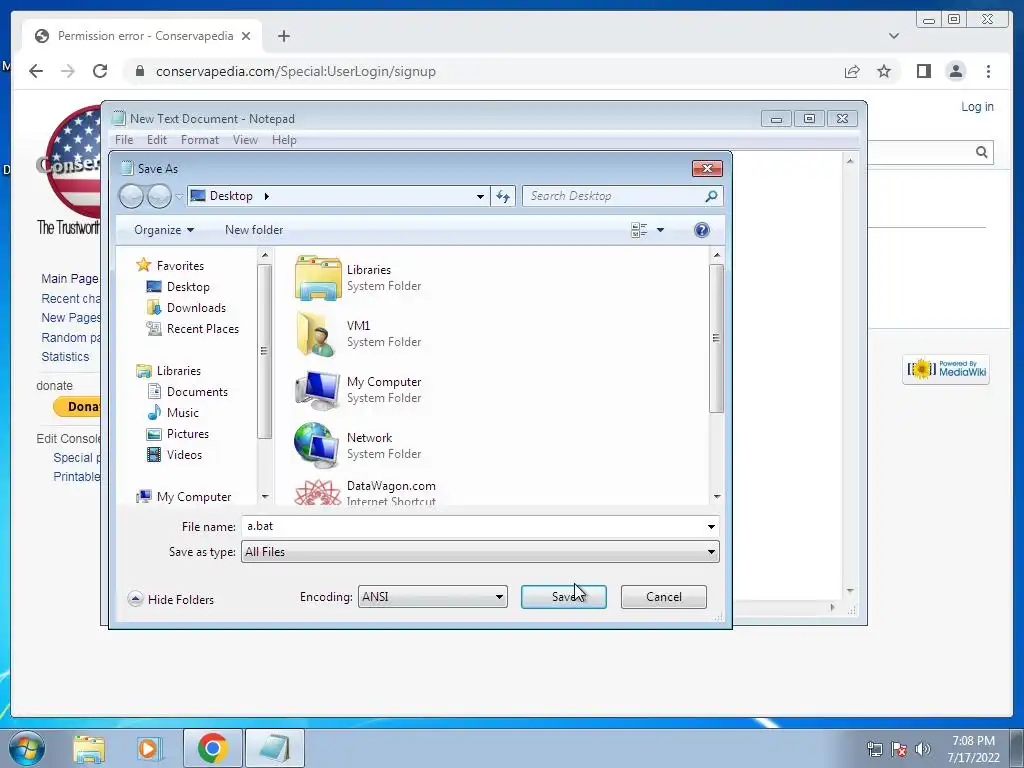Open Music library in navigation pane
The width and height of the screenshot is (1024, 768).
(x=174, y=413)
